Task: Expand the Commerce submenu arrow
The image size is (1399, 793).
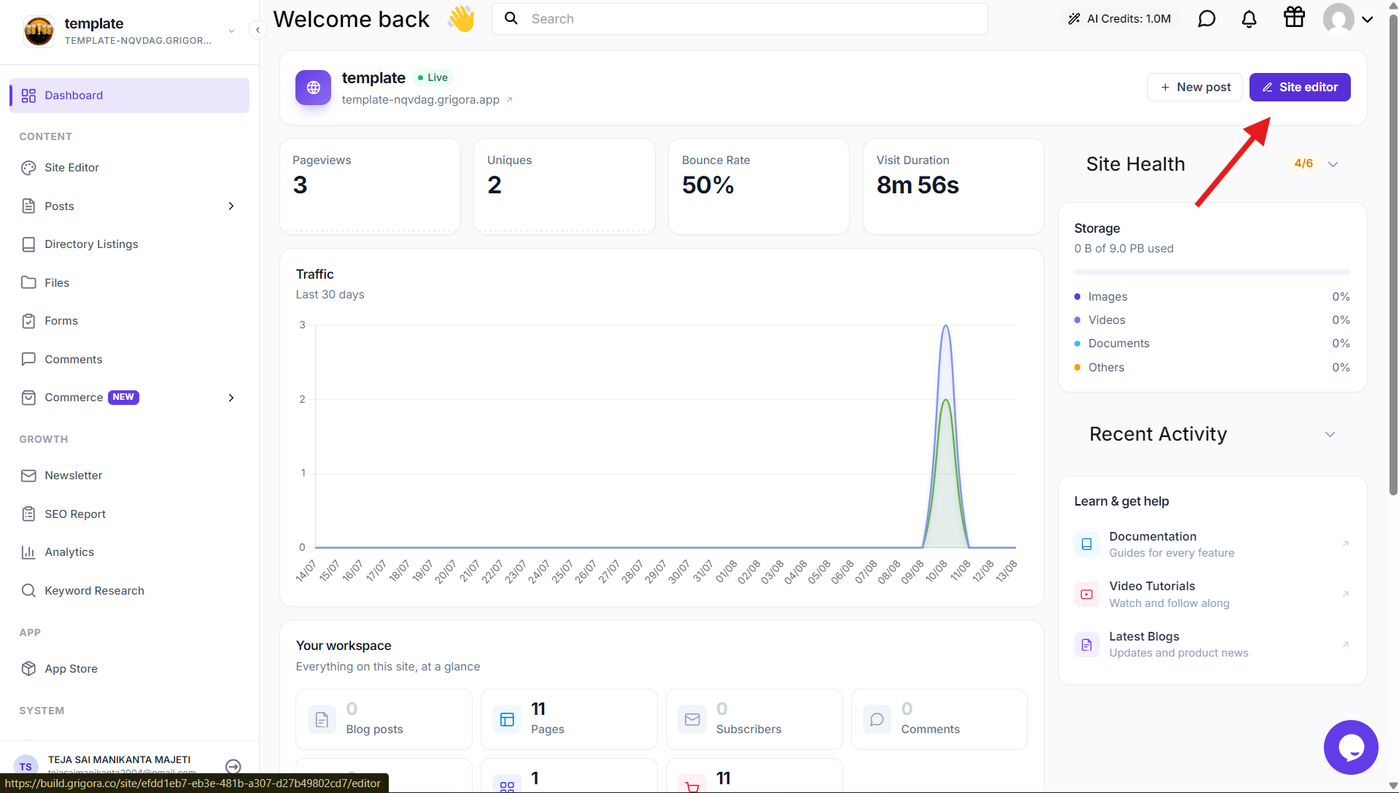Action: 231,398
